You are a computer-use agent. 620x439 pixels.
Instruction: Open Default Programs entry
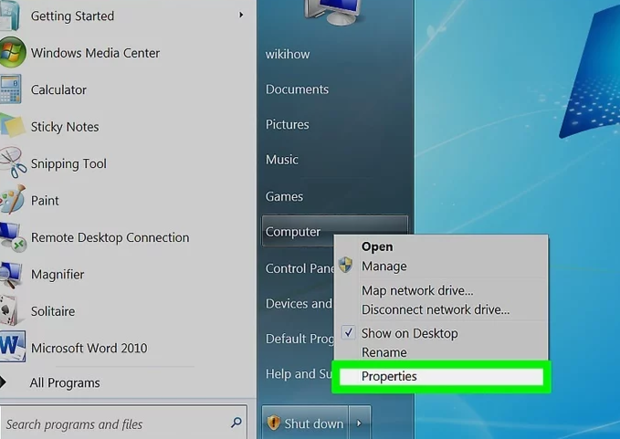pos(300,339)
